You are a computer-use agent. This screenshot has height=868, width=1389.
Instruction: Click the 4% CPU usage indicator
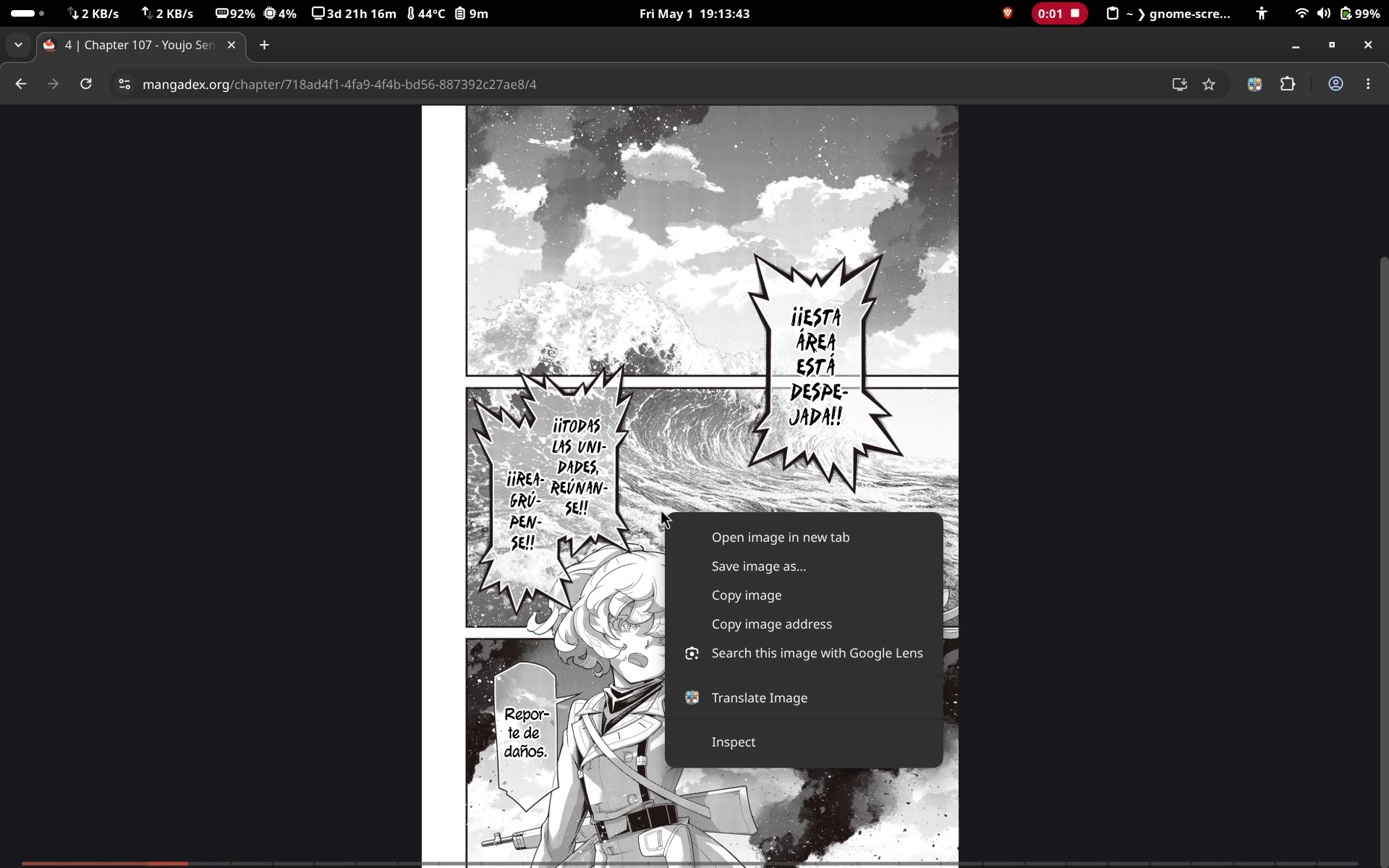point(281,13)
